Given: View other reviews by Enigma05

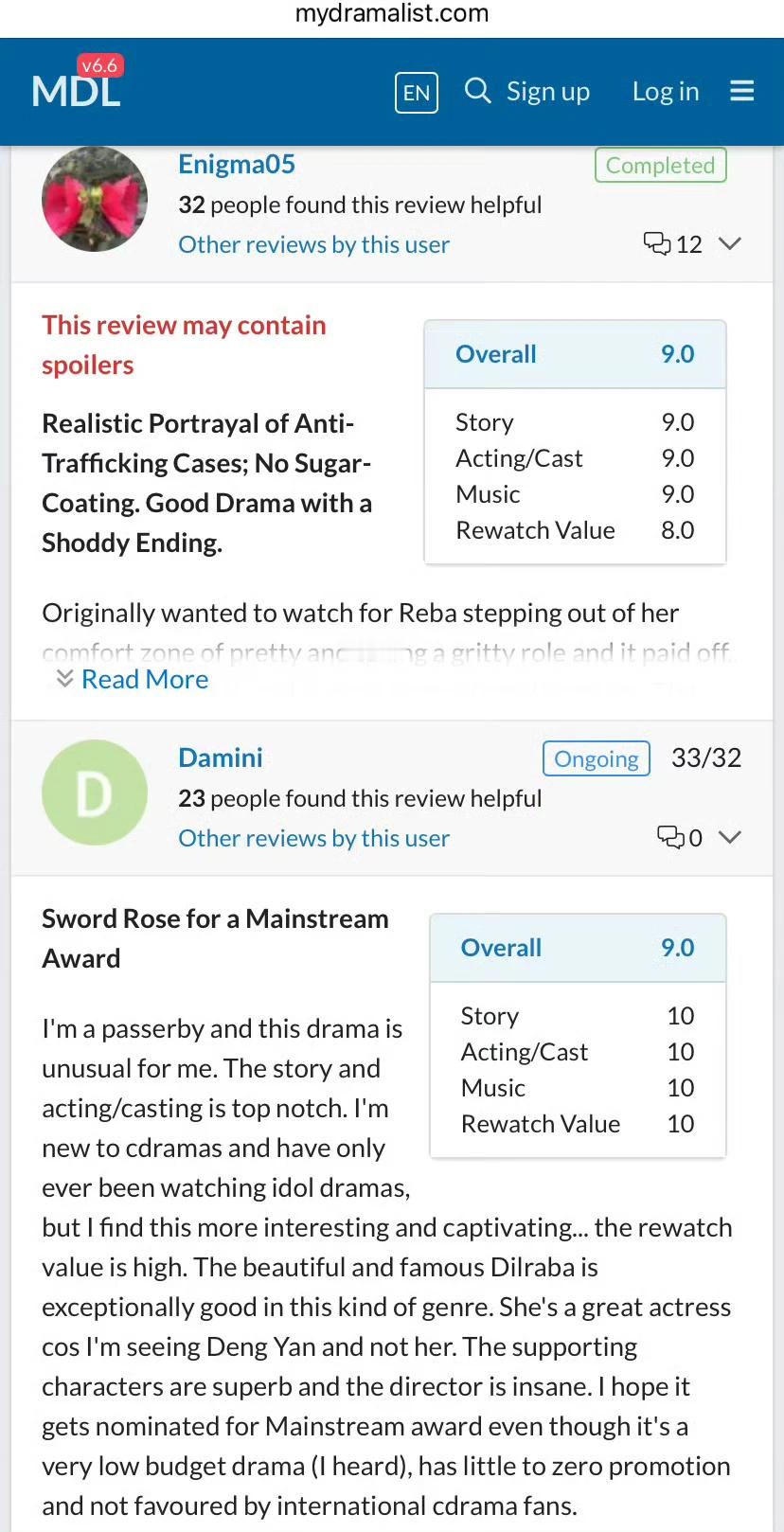Looking at the screenshot, I should pos(313,244).
